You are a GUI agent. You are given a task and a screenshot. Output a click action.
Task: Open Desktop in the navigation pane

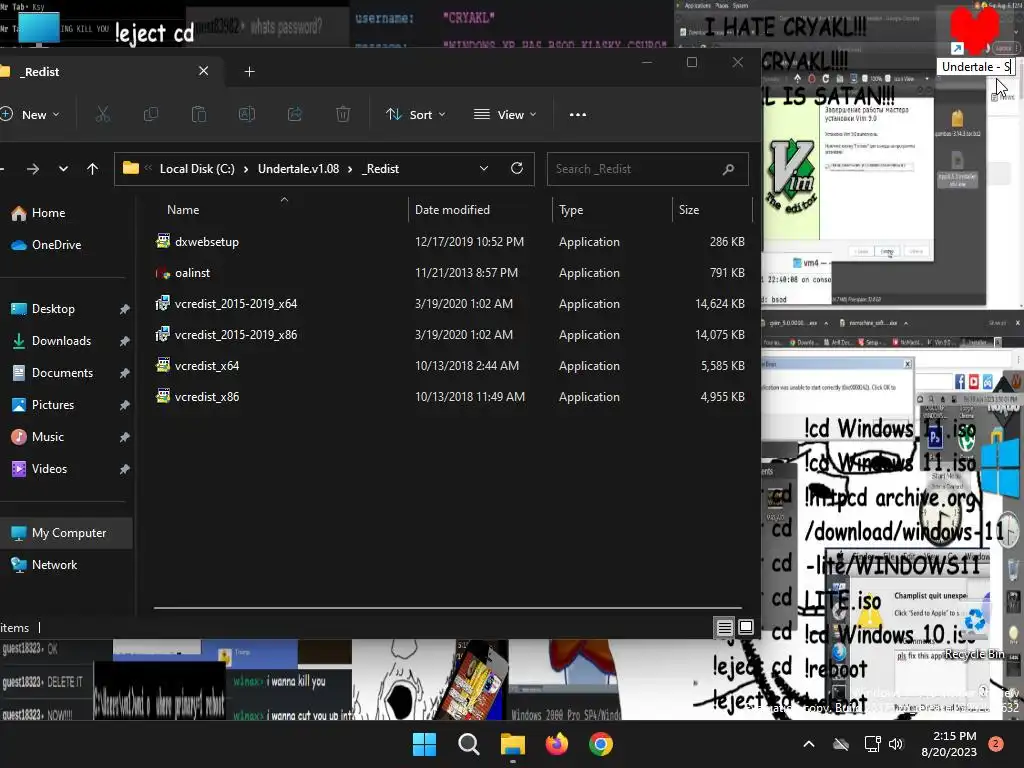point(54,309)
